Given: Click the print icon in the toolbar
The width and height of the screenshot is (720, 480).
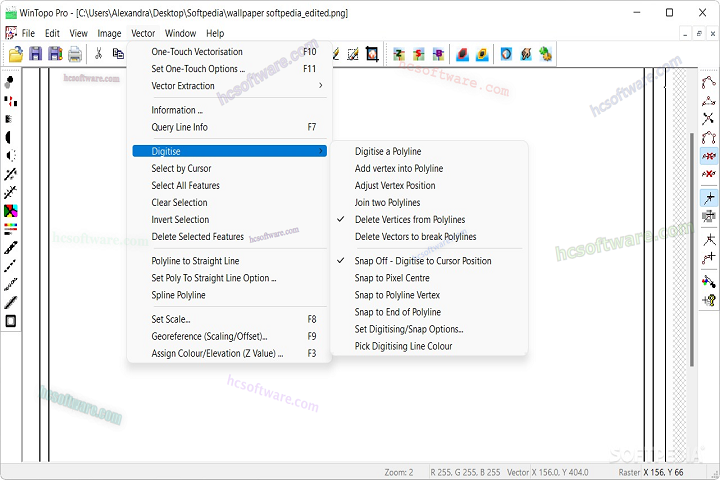Looking at the screenshot, I should point(75,54).
